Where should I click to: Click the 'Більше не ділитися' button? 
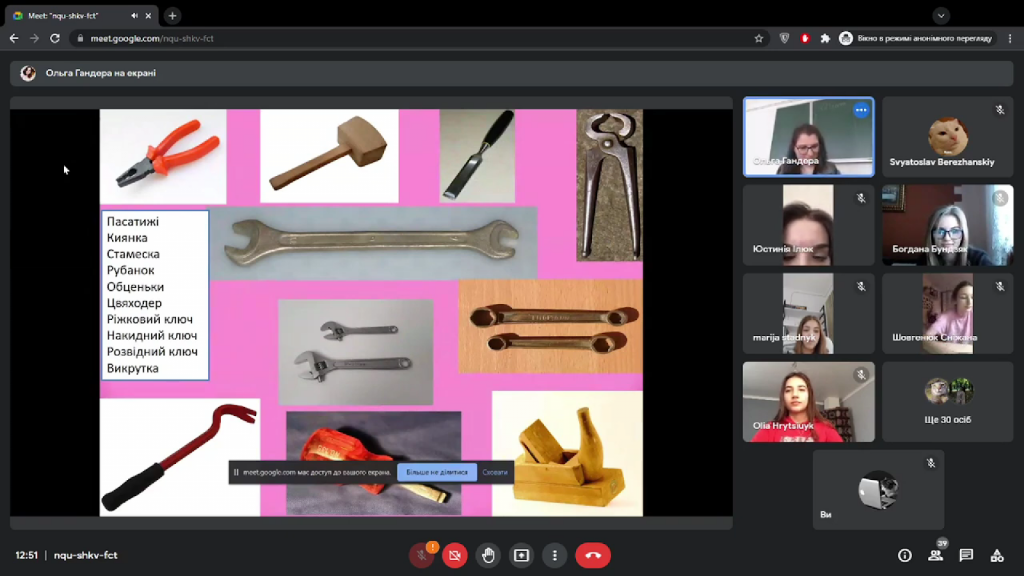tap(437, 472)
